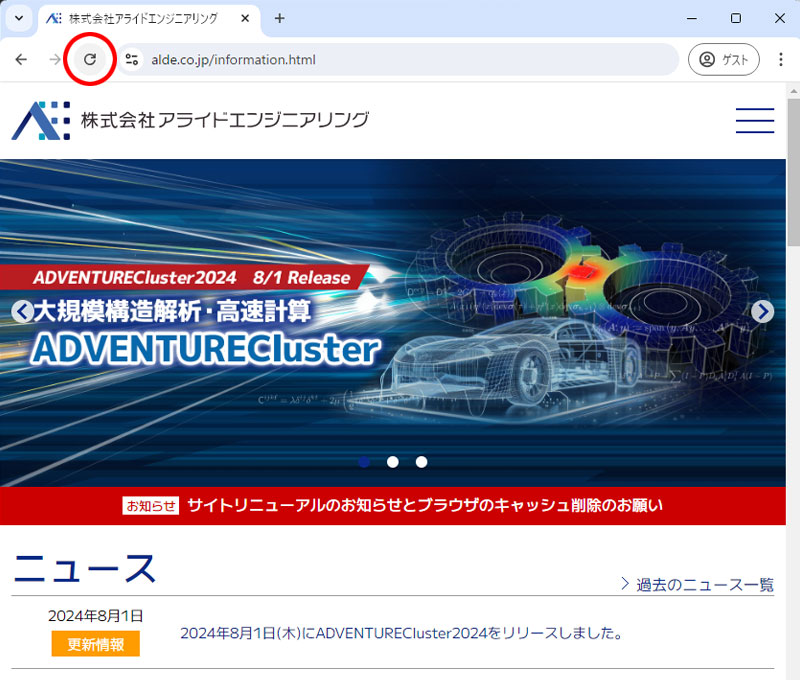Reload the page with the refresh button
The height and width of the screenshot is (680, 800).
[x=90, y=60]
